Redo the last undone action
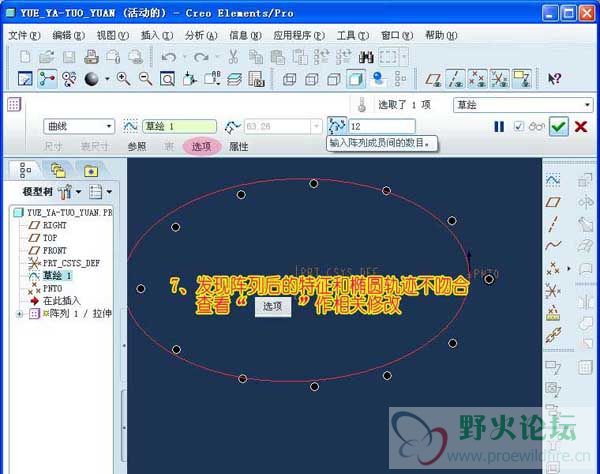Screen dimensions: 600x474 tap(201, 57)
